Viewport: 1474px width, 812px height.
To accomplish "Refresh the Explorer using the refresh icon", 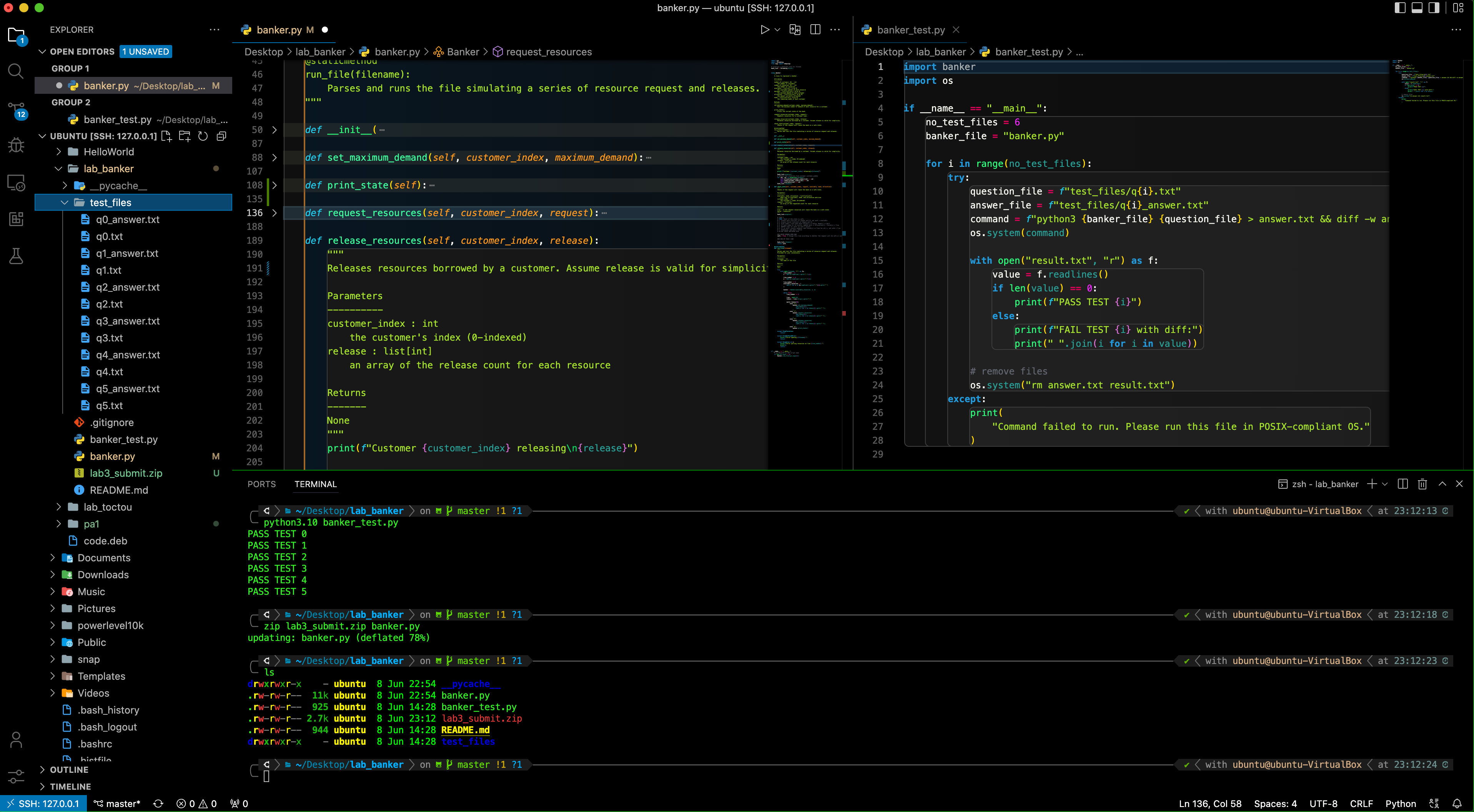I will [x=203, y=136].
